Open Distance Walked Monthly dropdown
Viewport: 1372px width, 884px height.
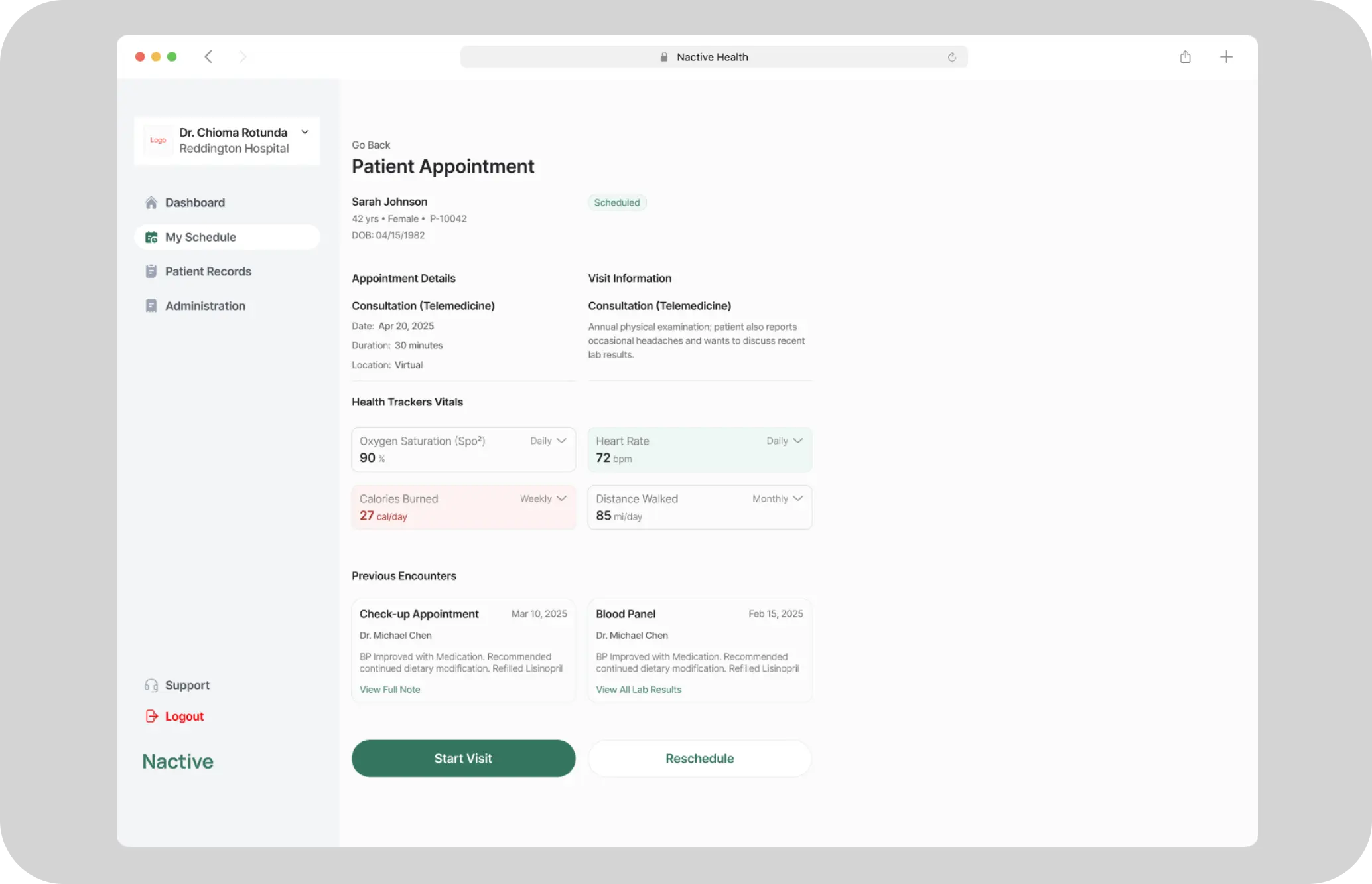(x=778, y=498)
